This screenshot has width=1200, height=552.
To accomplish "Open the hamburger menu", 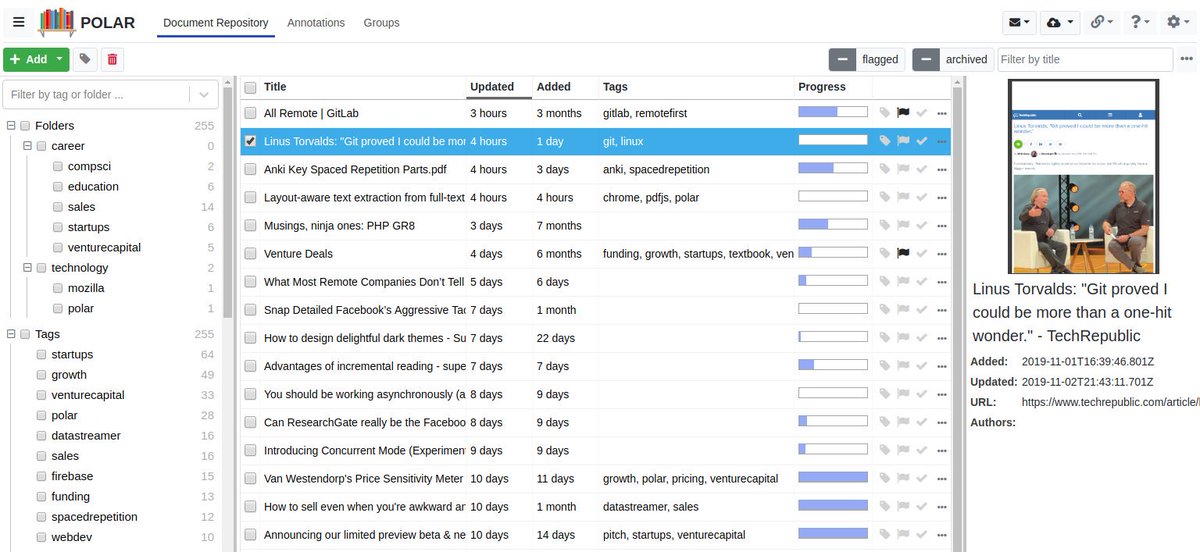I will pyautogui.click(x=18, y=22).
